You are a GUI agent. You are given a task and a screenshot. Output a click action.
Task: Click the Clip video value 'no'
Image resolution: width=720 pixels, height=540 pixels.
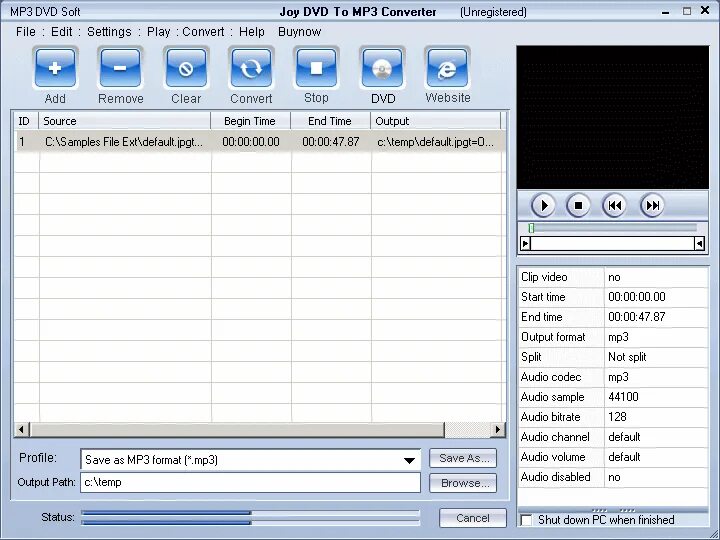point(656,277)
